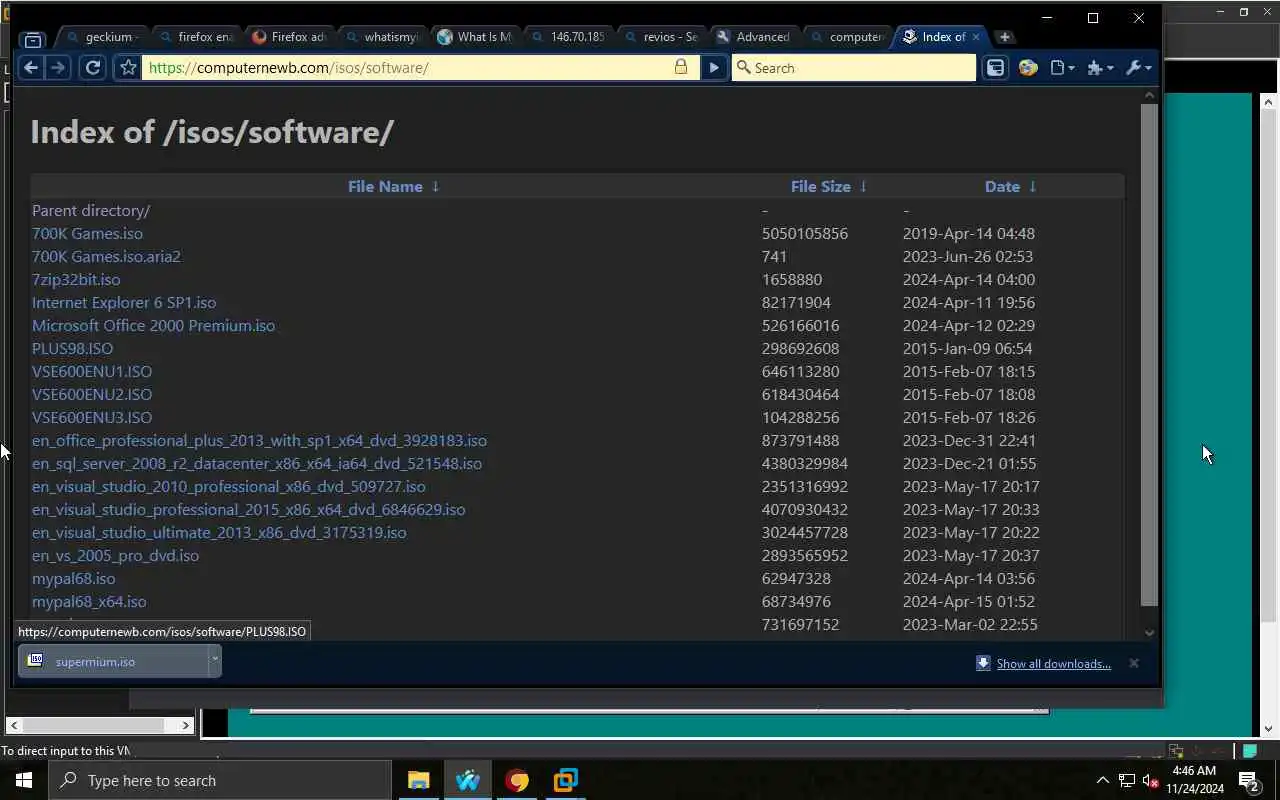Download the Office Professional Plus 2013 iso
This screenshot has height=800, width=1280.
point(259,440)
